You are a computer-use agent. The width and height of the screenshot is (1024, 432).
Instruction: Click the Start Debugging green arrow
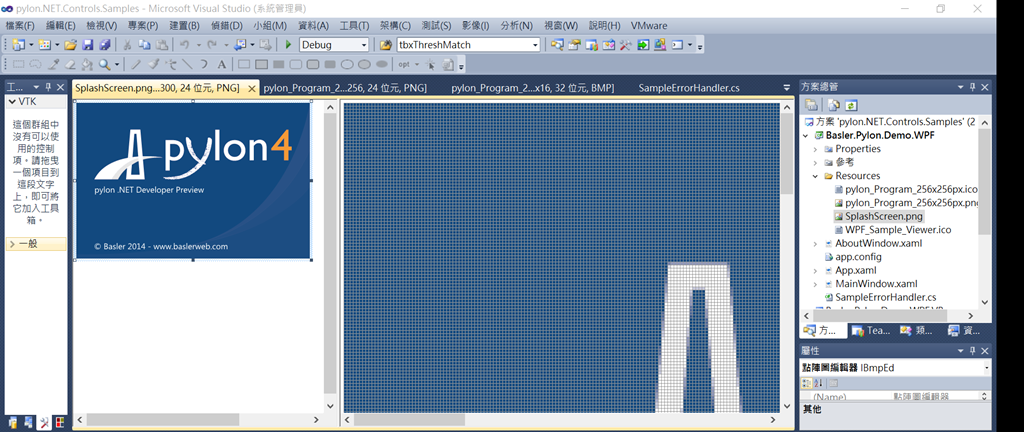click(x=289, y=45)
